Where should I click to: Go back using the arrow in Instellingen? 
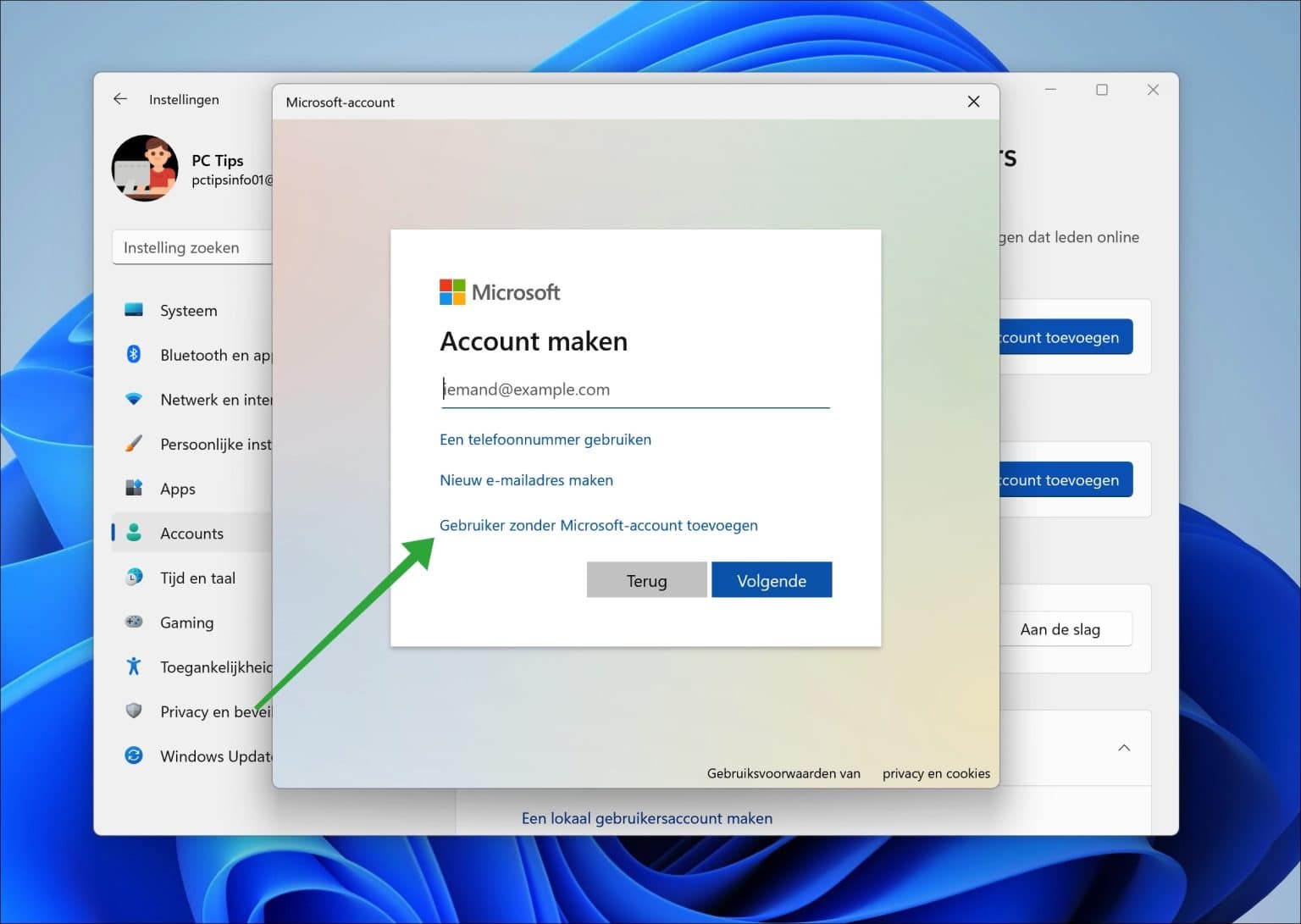click(119, 99)
